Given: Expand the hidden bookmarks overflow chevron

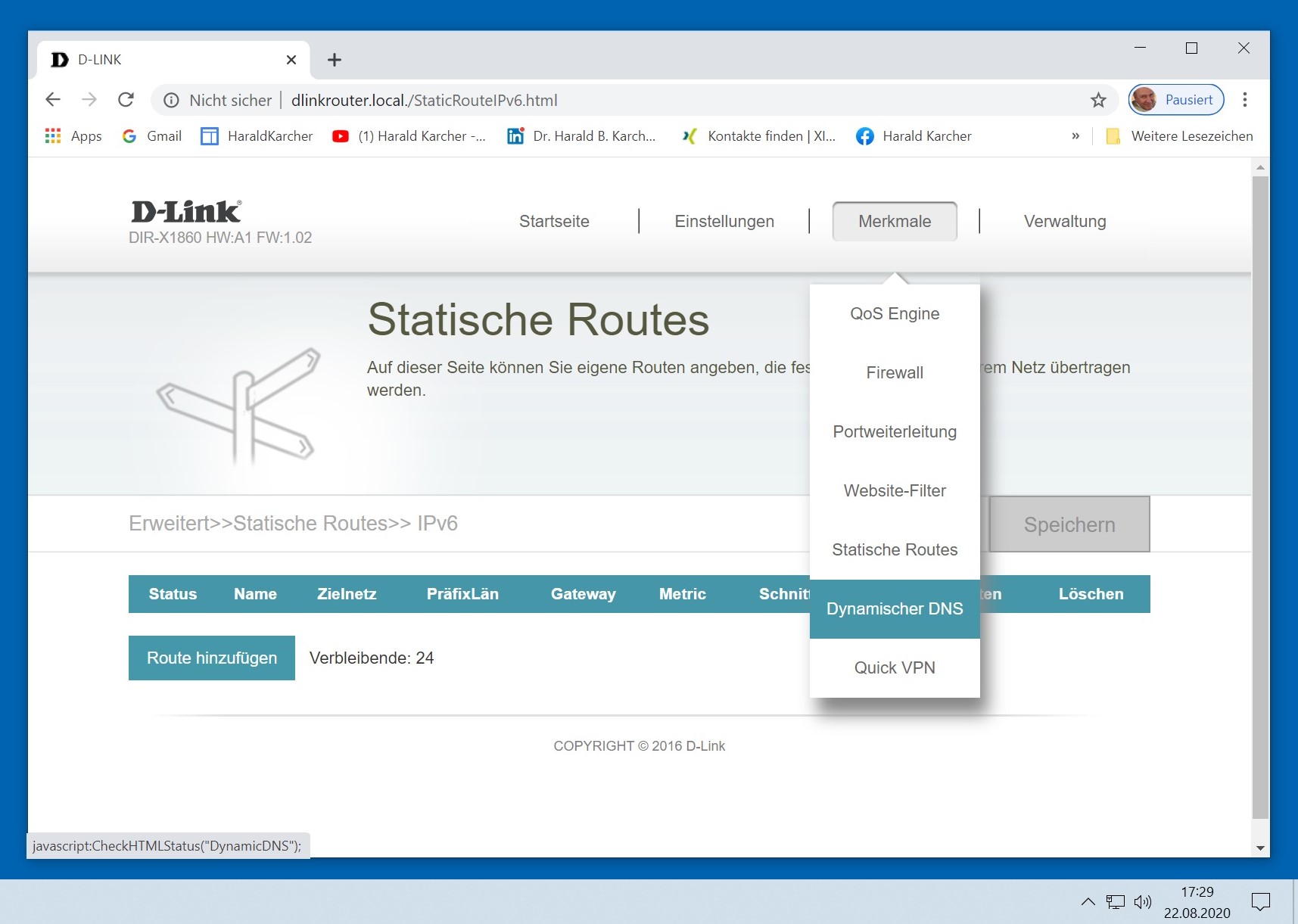Looking at the screenshot, I should (x=1075, y=136).
